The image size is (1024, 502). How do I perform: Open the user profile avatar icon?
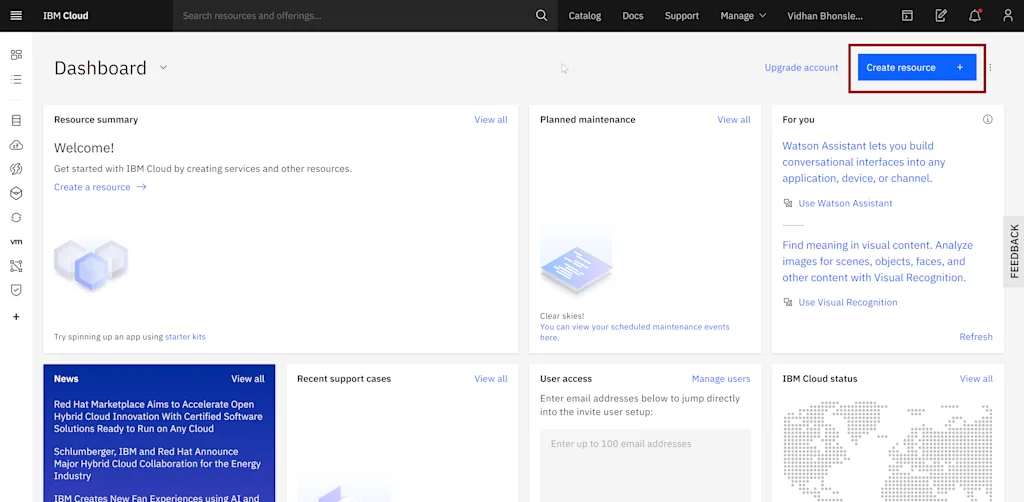pos(1008,16)
